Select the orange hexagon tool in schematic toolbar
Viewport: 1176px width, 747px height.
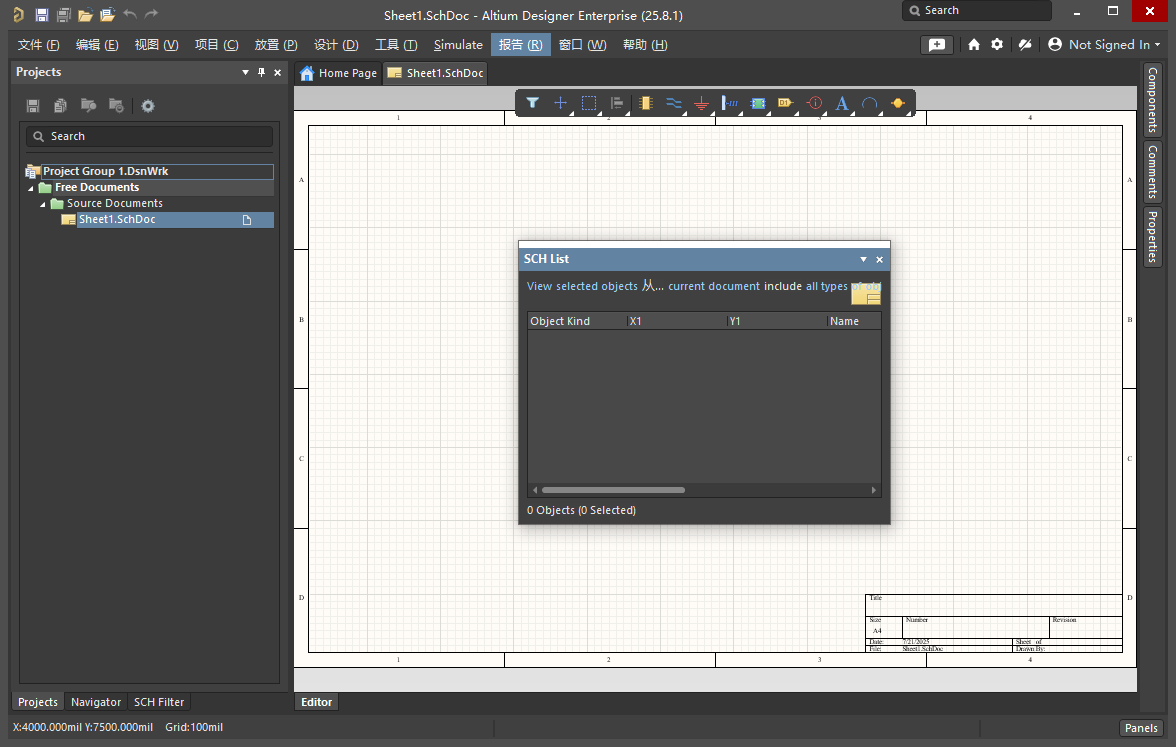(x=898, y=103)
